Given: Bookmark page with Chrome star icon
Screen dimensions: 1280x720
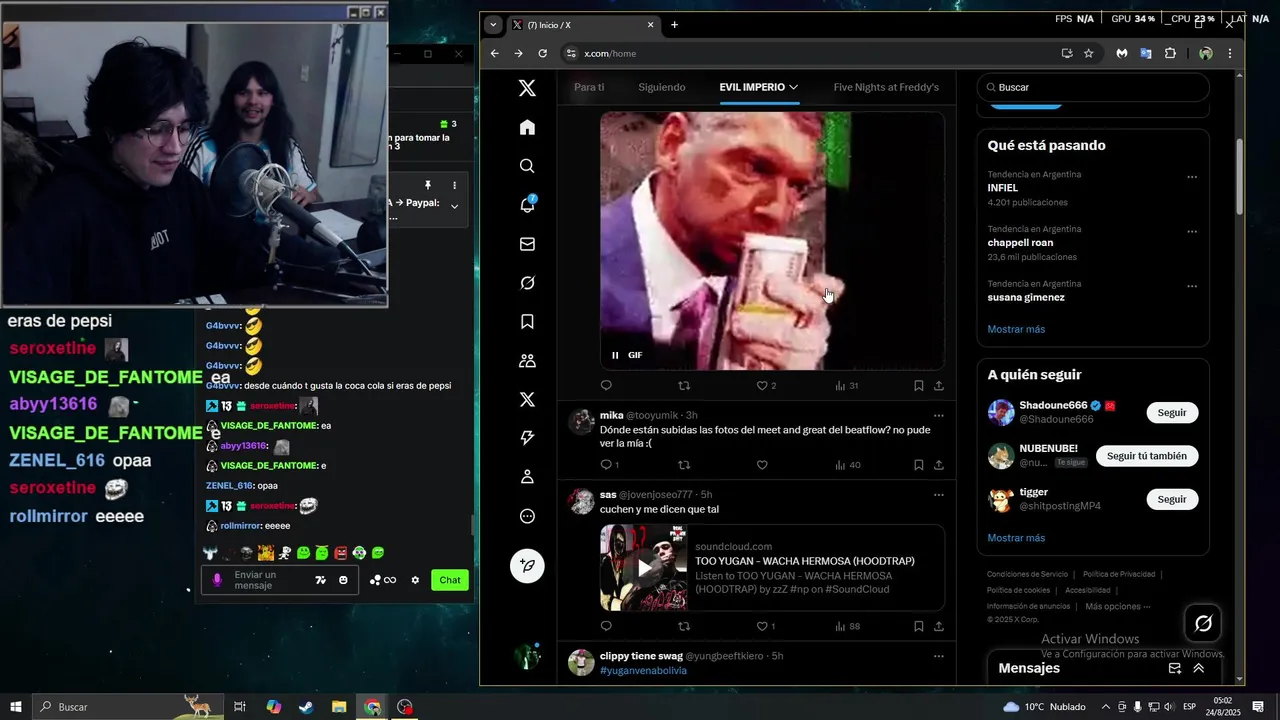Looking at the screenshot, I should [1089, 53].
